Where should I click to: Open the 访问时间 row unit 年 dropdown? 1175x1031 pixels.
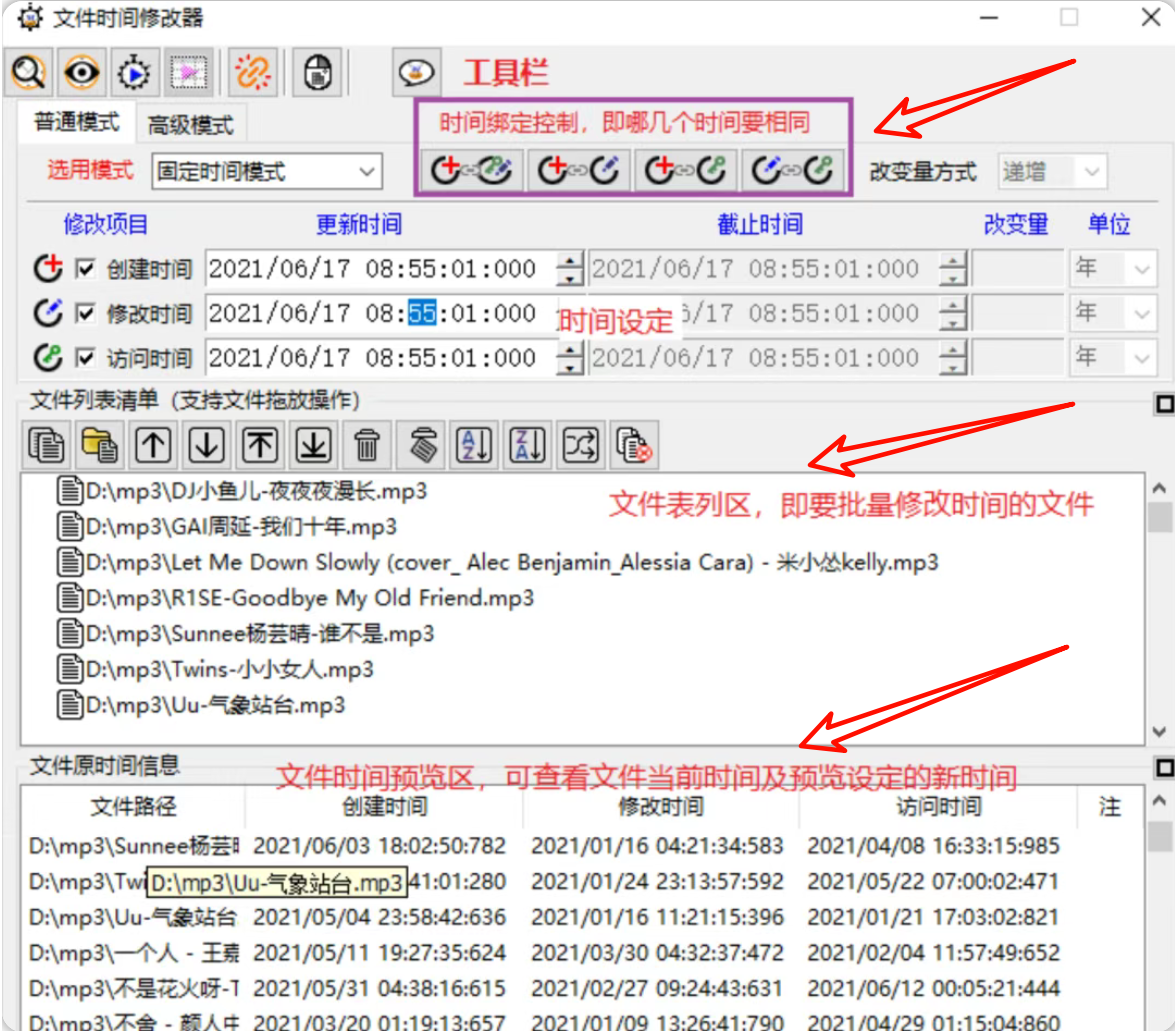[1113, 357]
